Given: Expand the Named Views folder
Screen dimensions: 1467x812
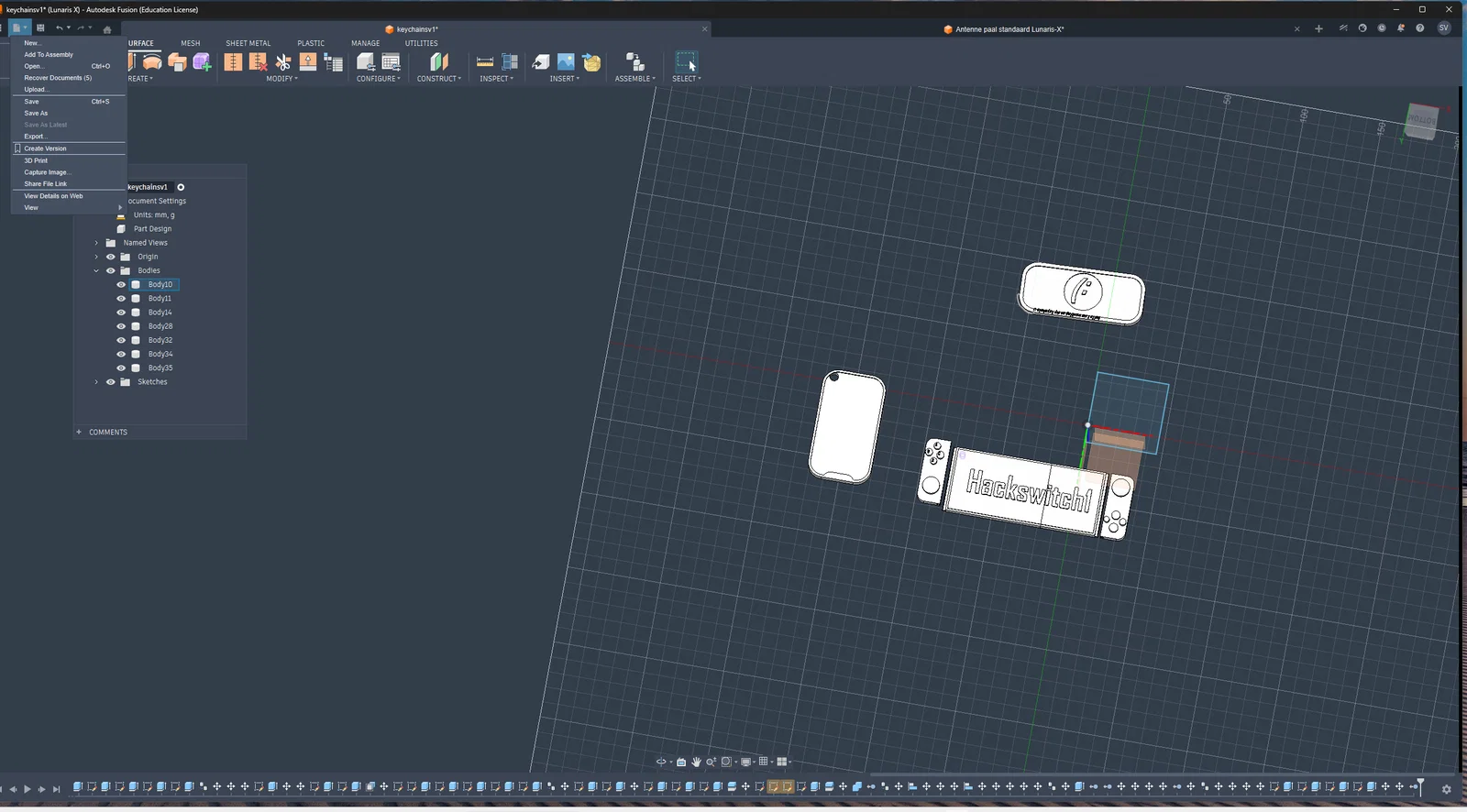Looking at the screenshot, I should (96, 243).
